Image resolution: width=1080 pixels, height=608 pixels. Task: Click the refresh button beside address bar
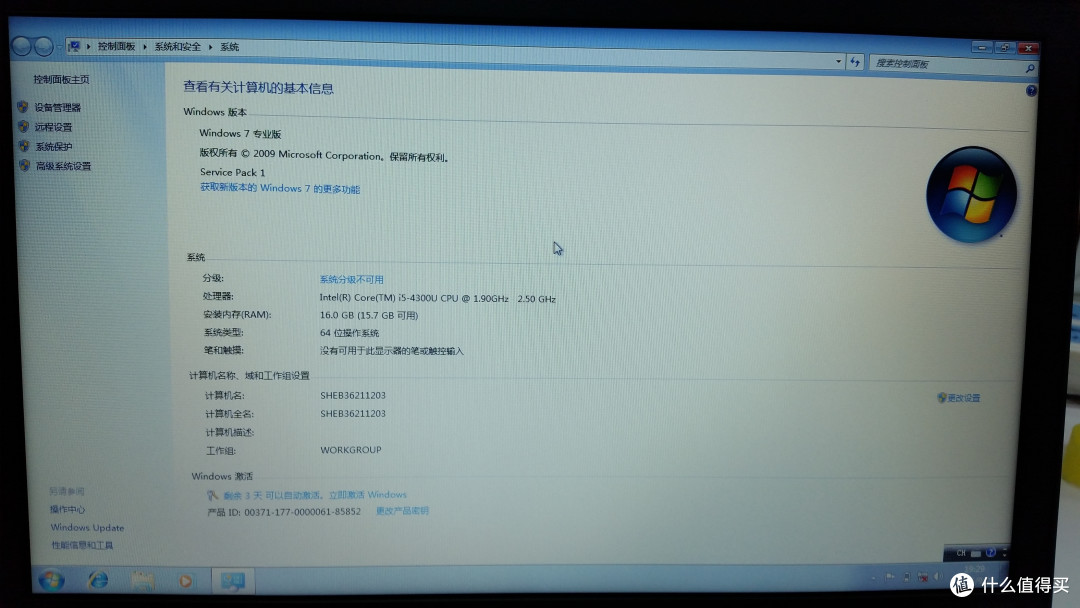click(855, 62)
